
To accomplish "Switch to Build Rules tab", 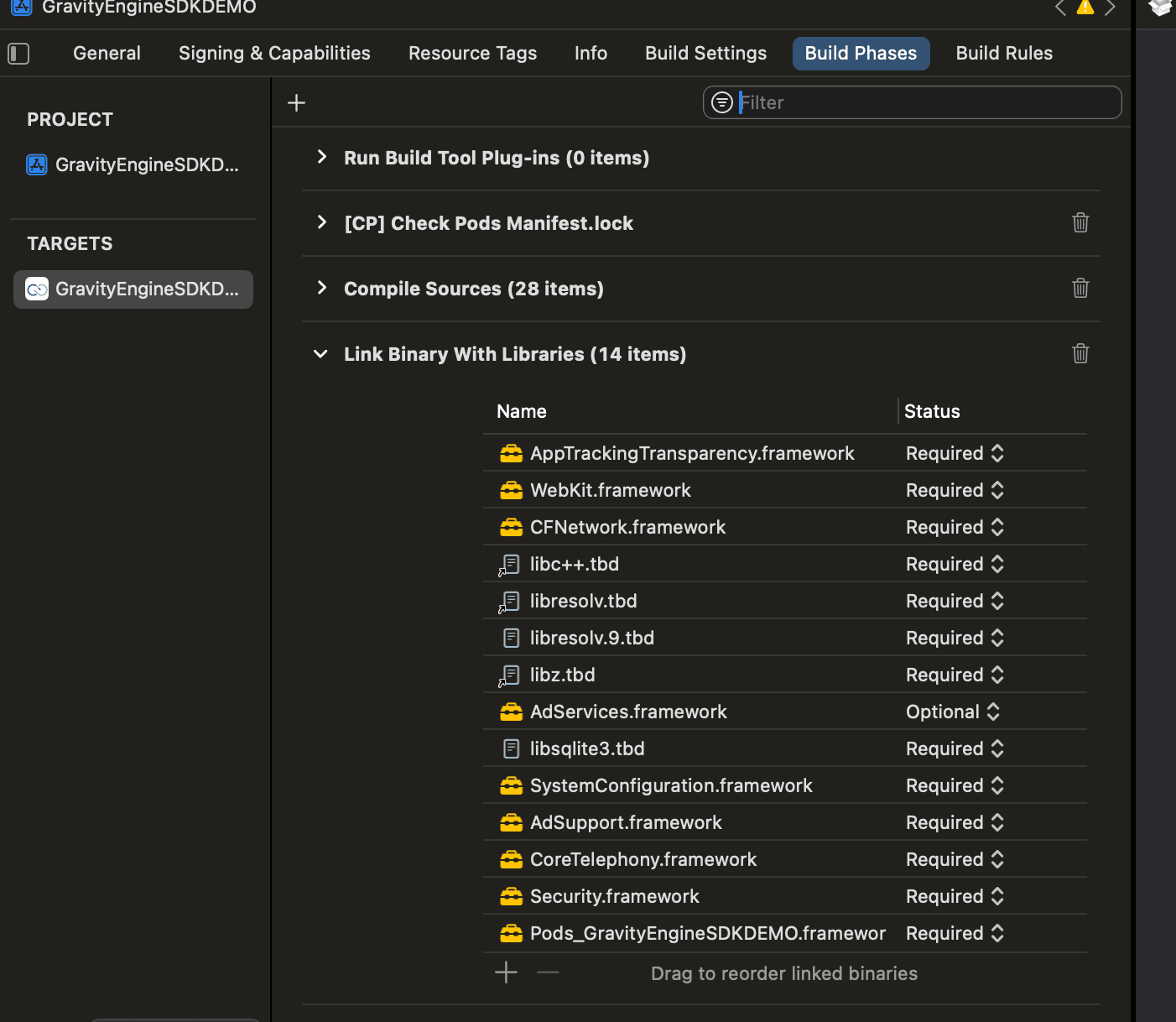I will [1004, 54].
